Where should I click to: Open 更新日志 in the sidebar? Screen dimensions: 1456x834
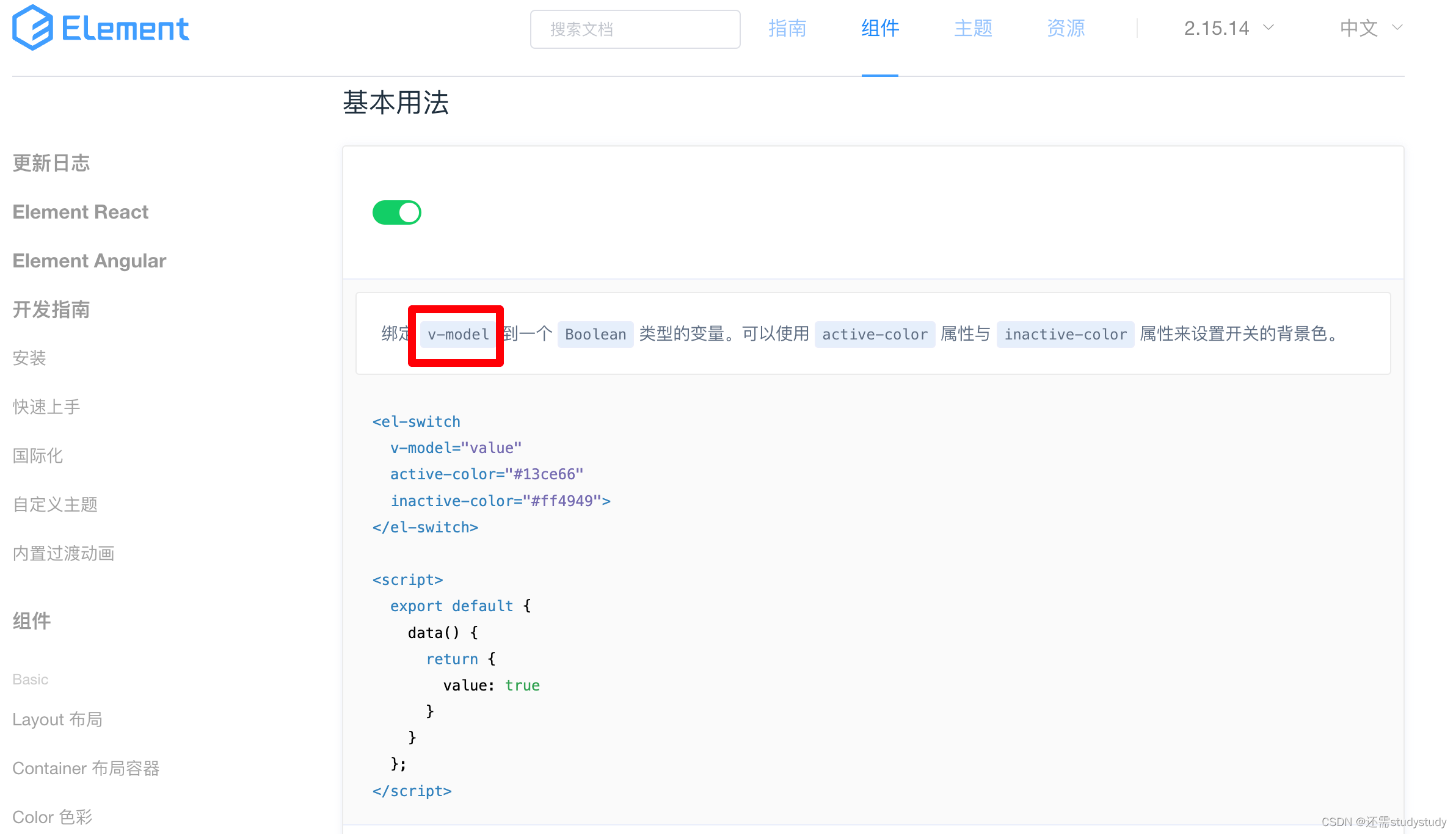point(51,163)
